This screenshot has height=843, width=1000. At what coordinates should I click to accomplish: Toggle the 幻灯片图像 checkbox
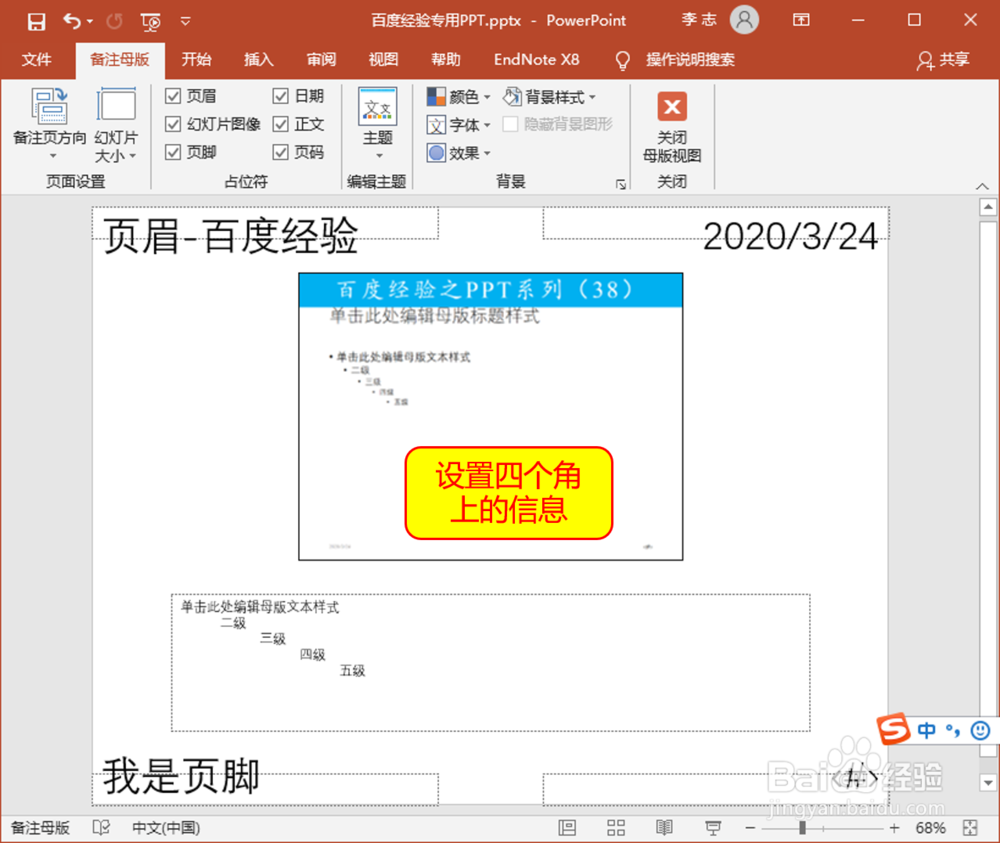tap(173, 124)
